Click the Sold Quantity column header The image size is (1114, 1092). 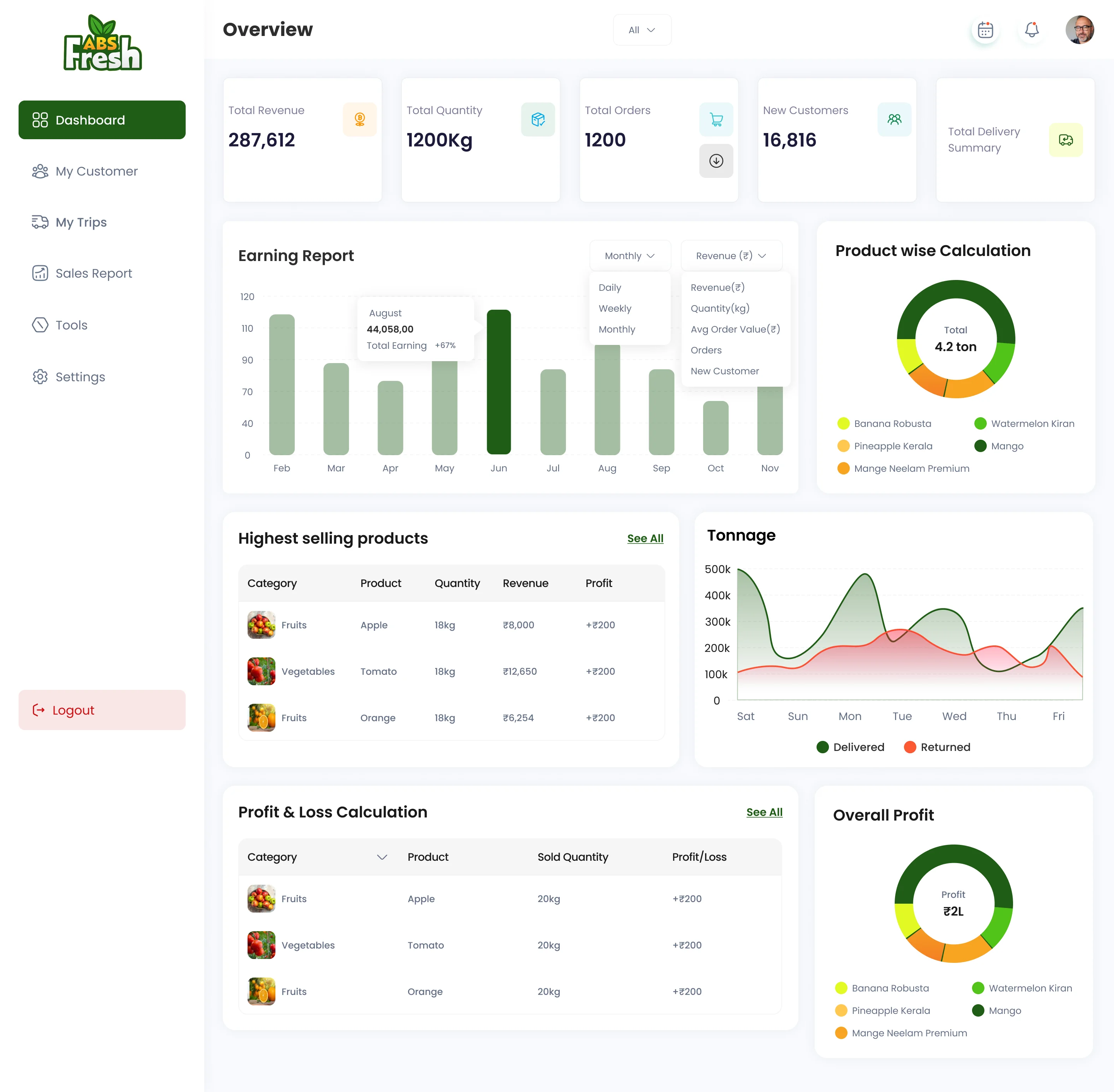[x=572, y=857]
